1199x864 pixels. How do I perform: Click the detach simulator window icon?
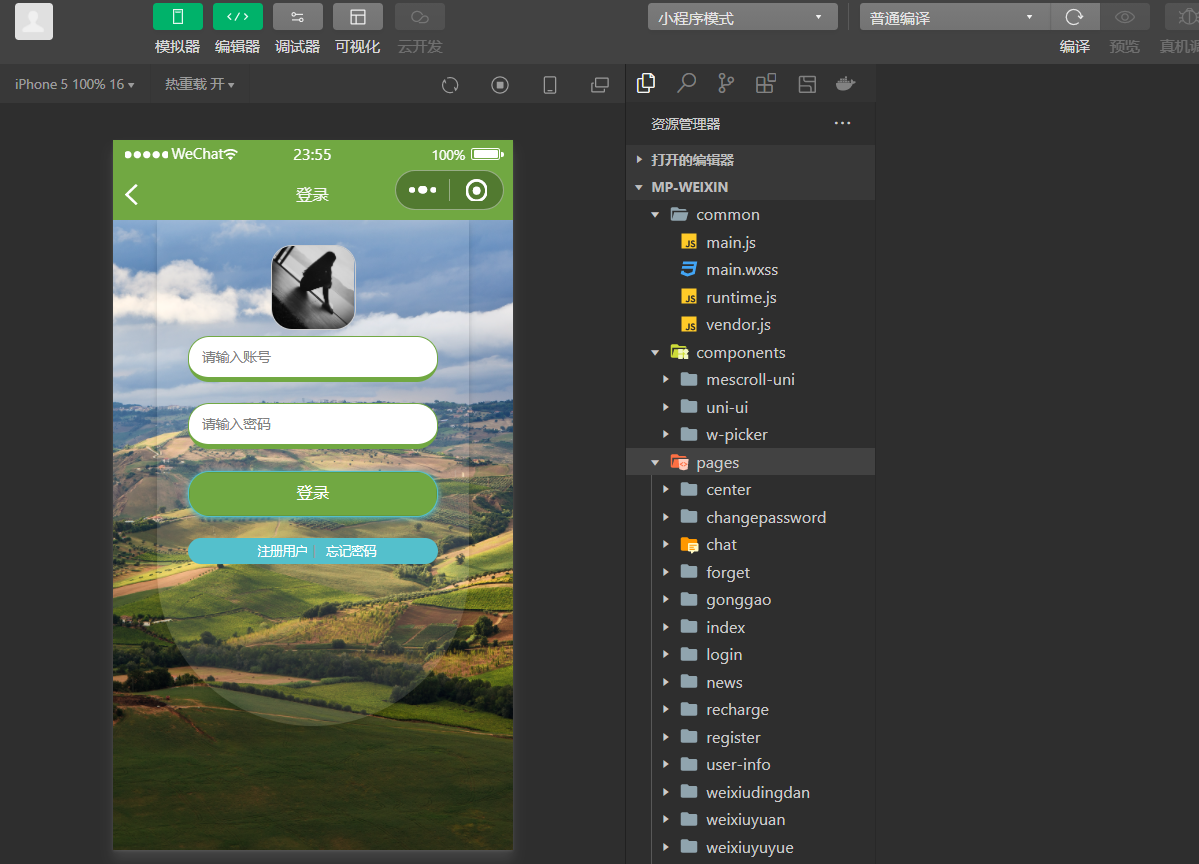point(600,85)
